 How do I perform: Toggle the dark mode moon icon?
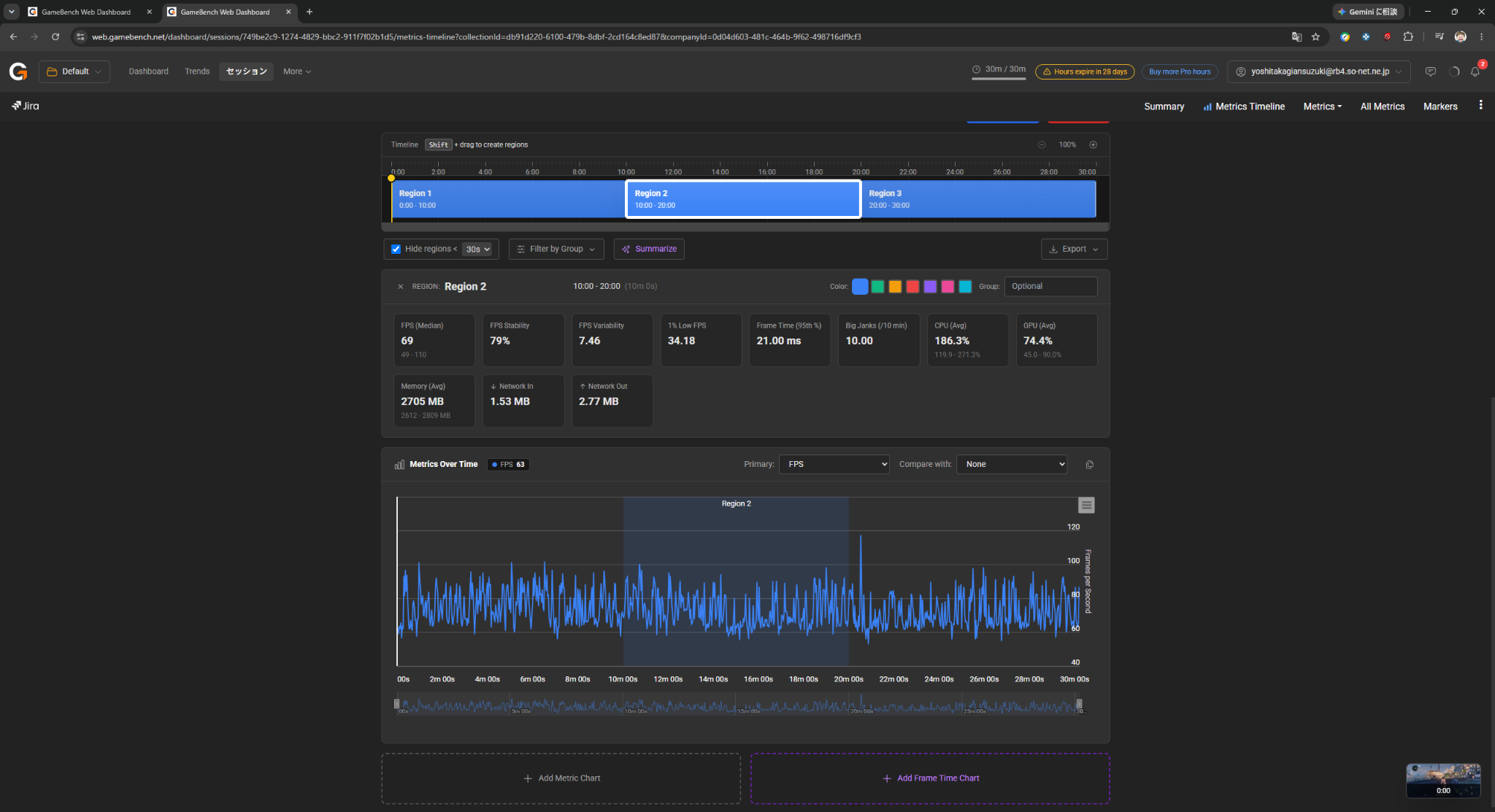[1453, 71]
